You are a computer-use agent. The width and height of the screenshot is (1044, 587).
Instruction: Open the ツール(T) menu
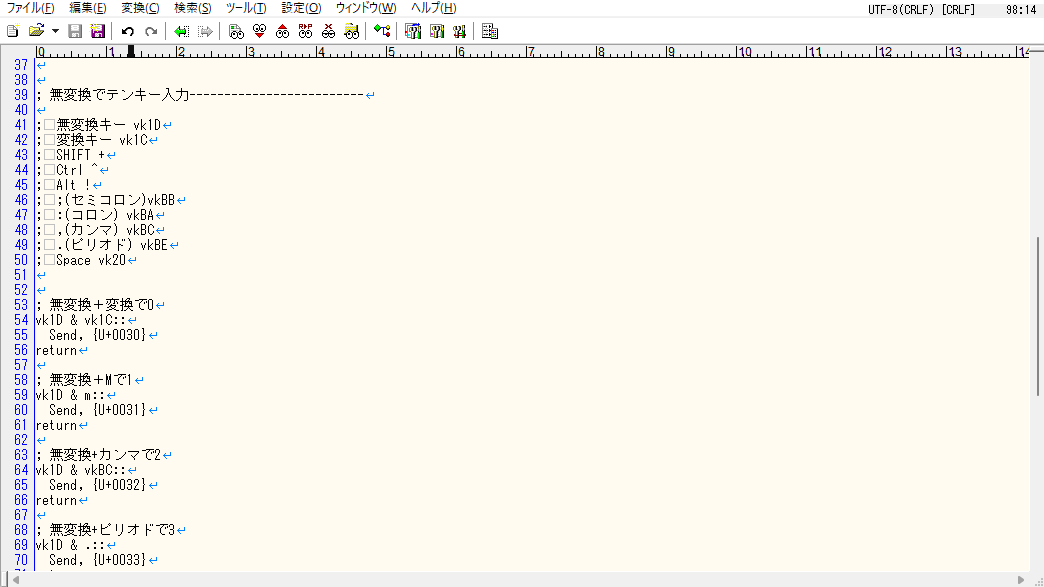246,8
